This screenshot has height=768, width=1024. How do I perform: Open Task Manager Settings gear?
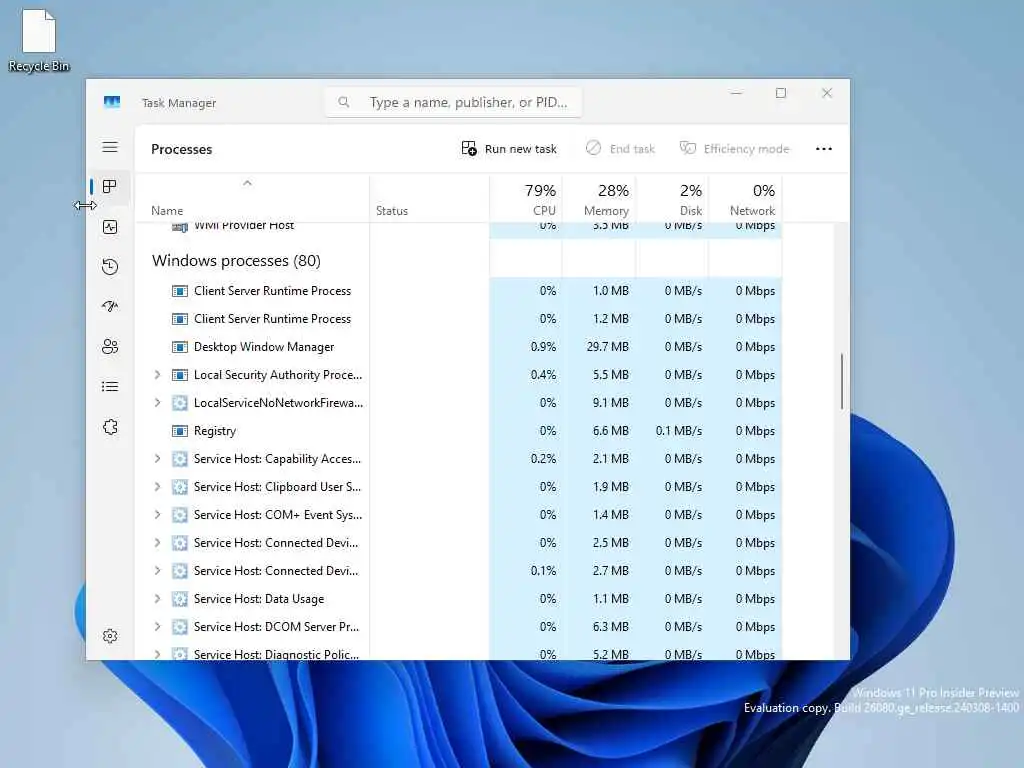click(110, 636)
